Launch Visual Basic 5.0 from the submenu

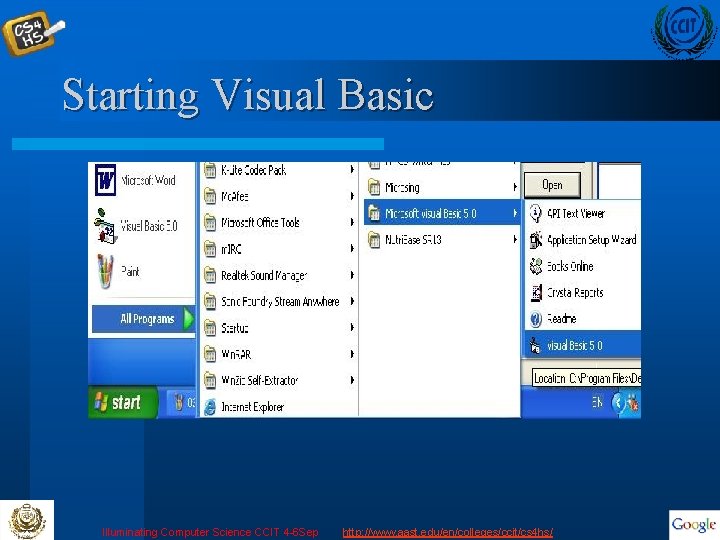(583, 345)
